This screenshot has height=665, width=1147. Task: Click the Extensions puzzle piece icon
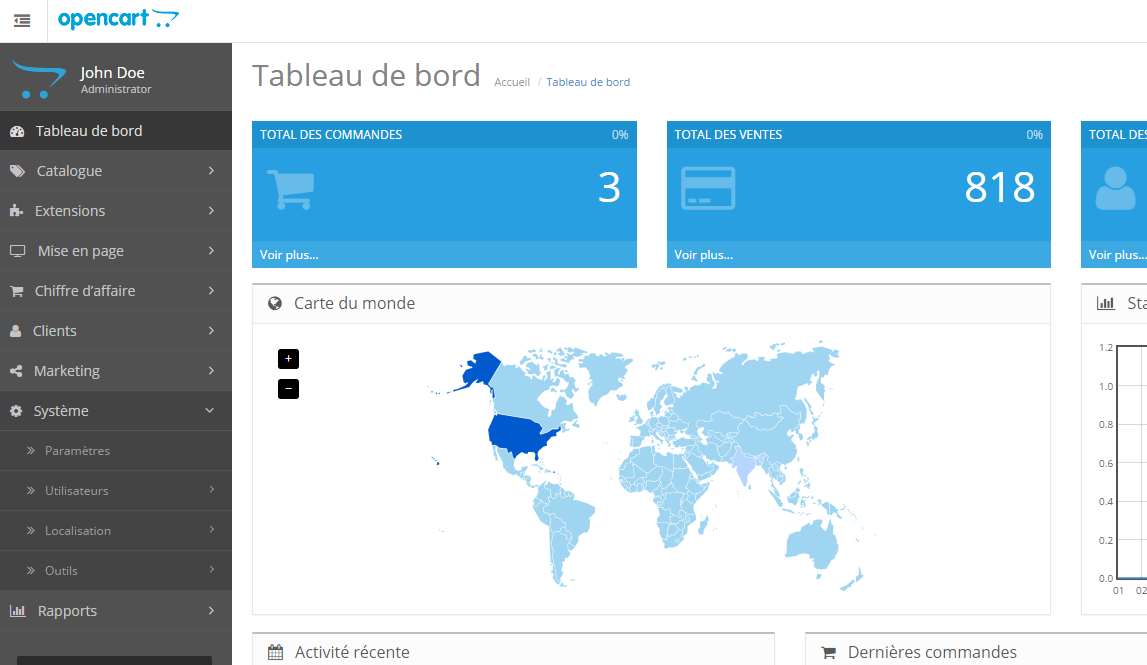16,211
